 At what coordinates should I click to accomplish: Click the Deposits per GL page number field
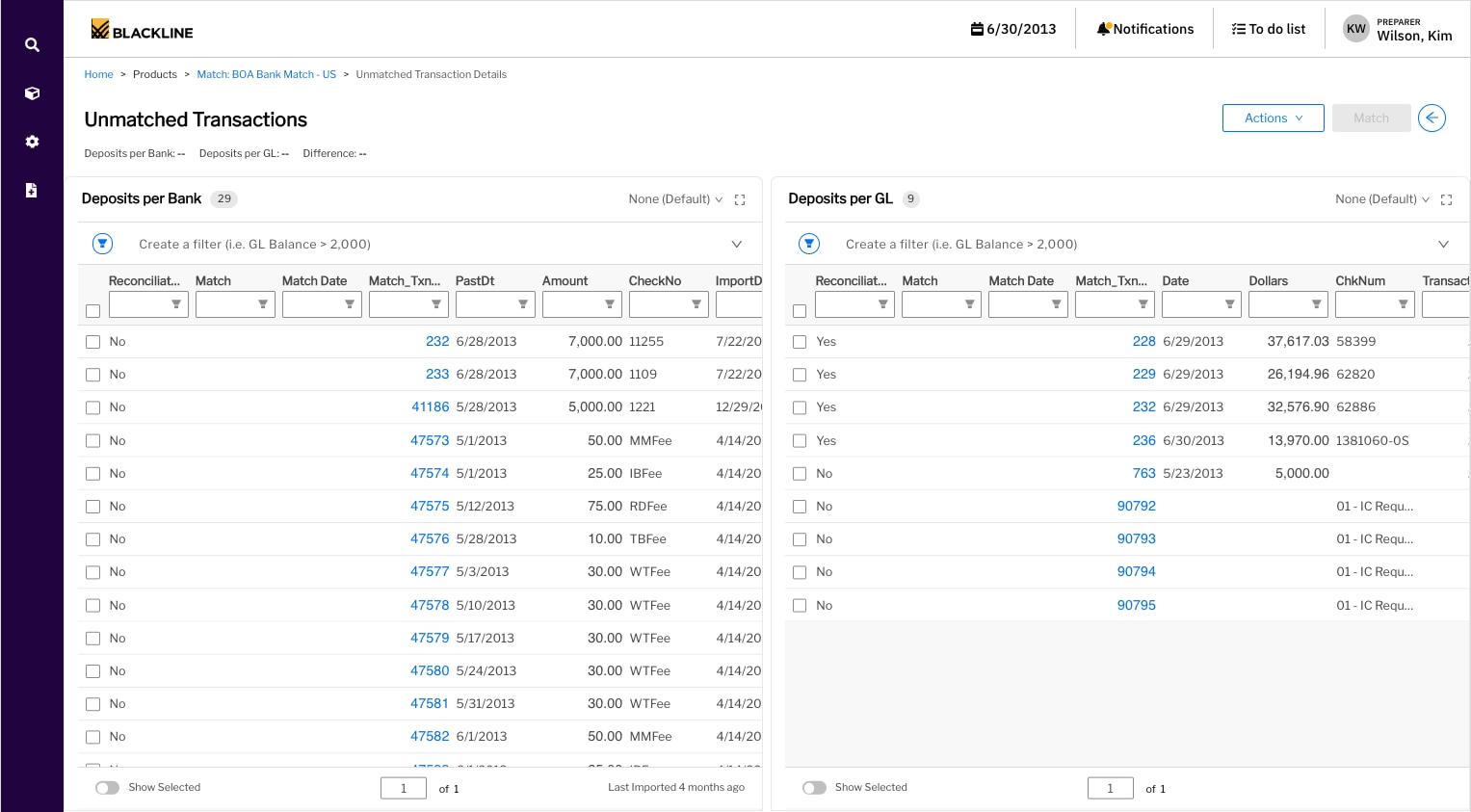coord(1110,789)
